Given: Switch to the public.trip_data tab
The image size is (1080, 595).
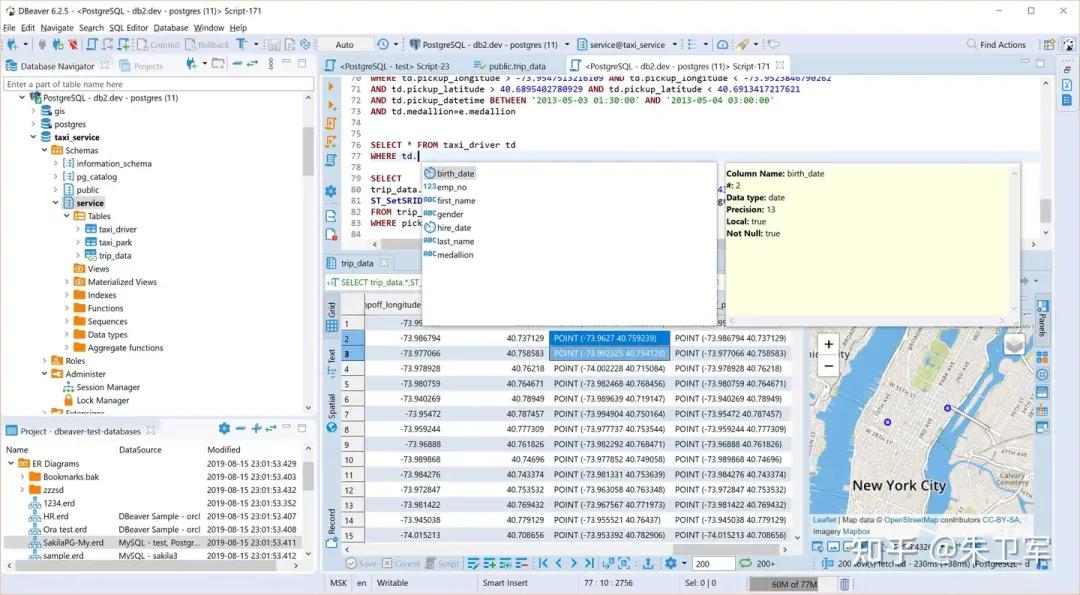Looking at the screenshot, I should [516, 66].
